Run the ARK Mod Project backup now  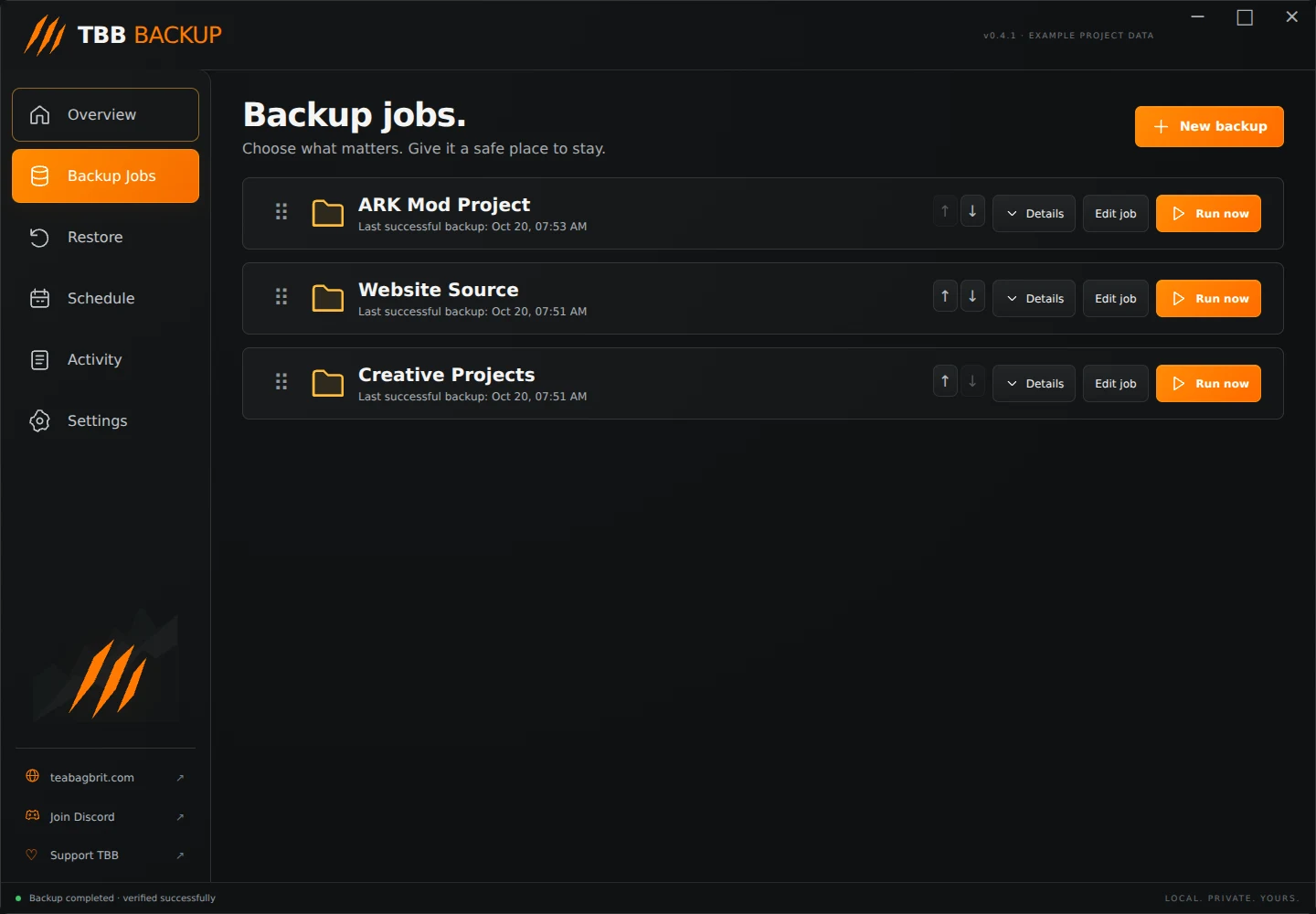click(x=1208, y=214)
